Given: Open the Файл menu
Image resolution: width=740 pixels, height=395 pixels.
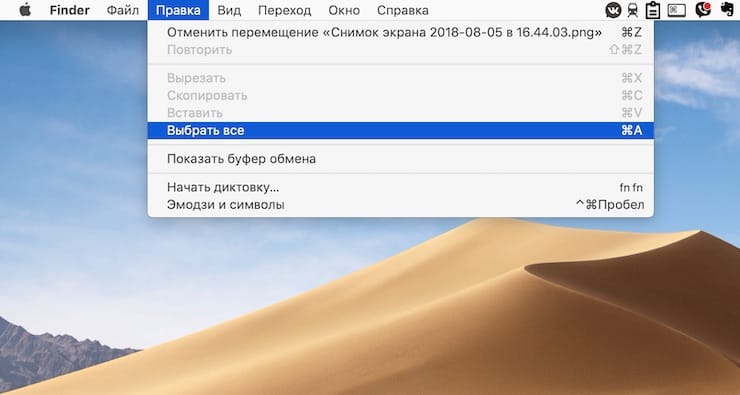Looking at the screenshot, I should click(123, 10).
